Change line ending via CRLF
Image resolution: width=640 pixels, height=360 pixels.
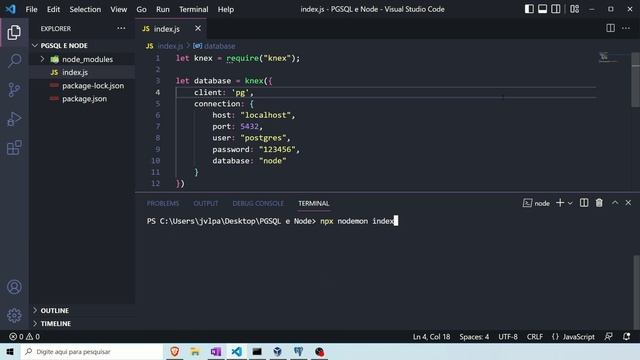[x=534, y=337]
